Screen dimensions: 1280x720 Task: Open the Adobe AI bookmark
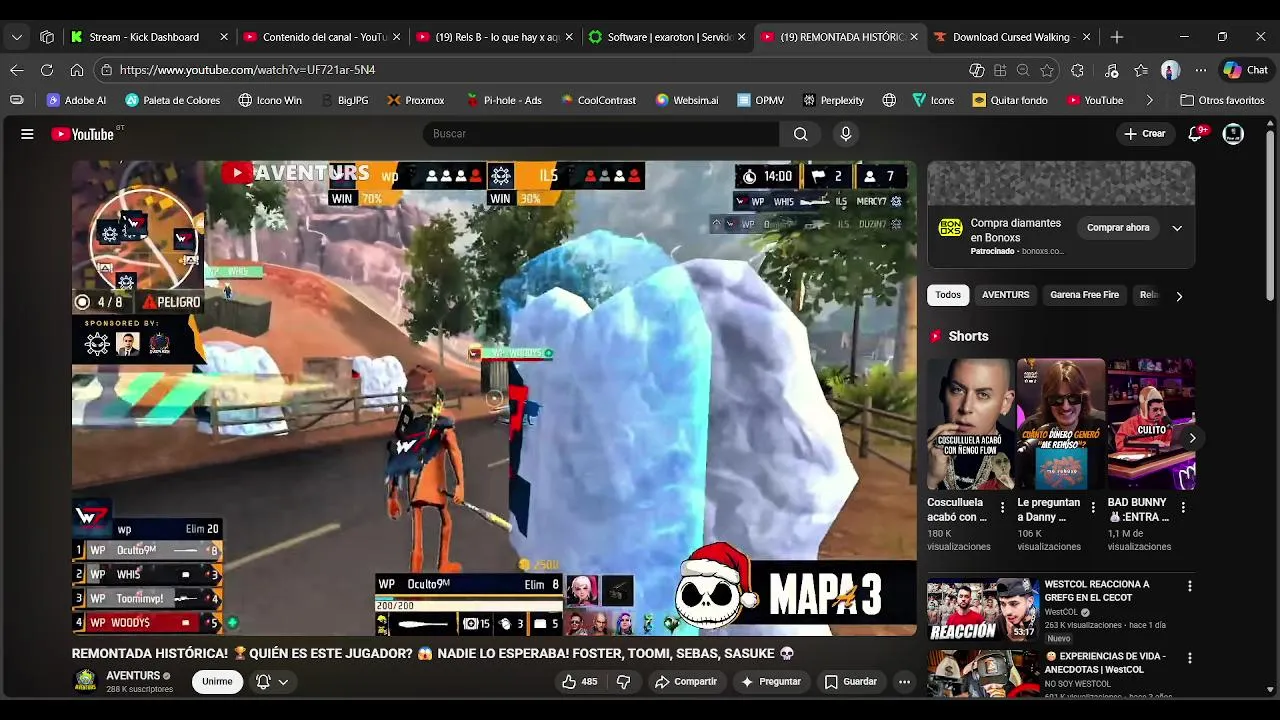pyautogui.click(x=76, y=100)
